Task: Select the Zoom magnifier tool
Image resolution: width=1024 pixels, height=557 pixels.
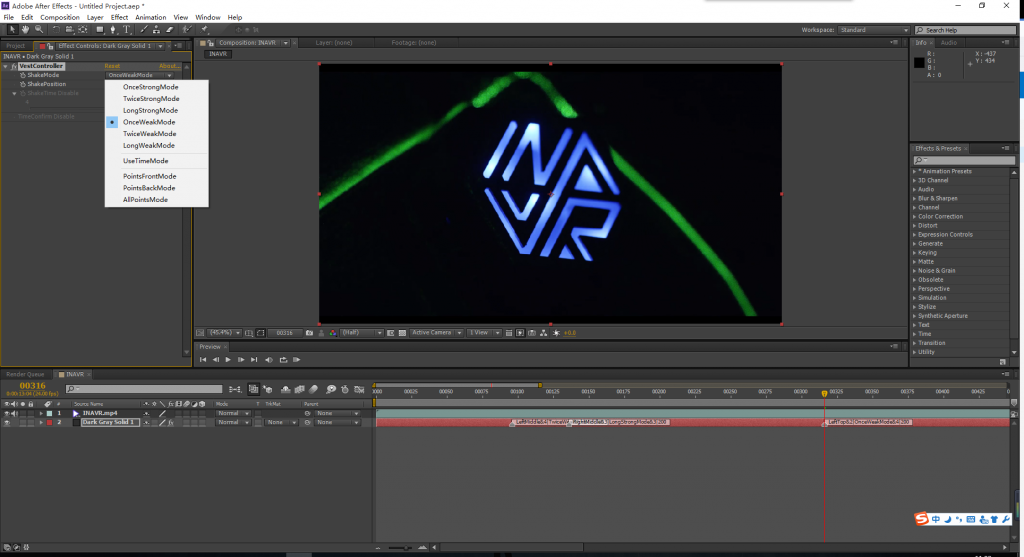Action: point(39,29)
